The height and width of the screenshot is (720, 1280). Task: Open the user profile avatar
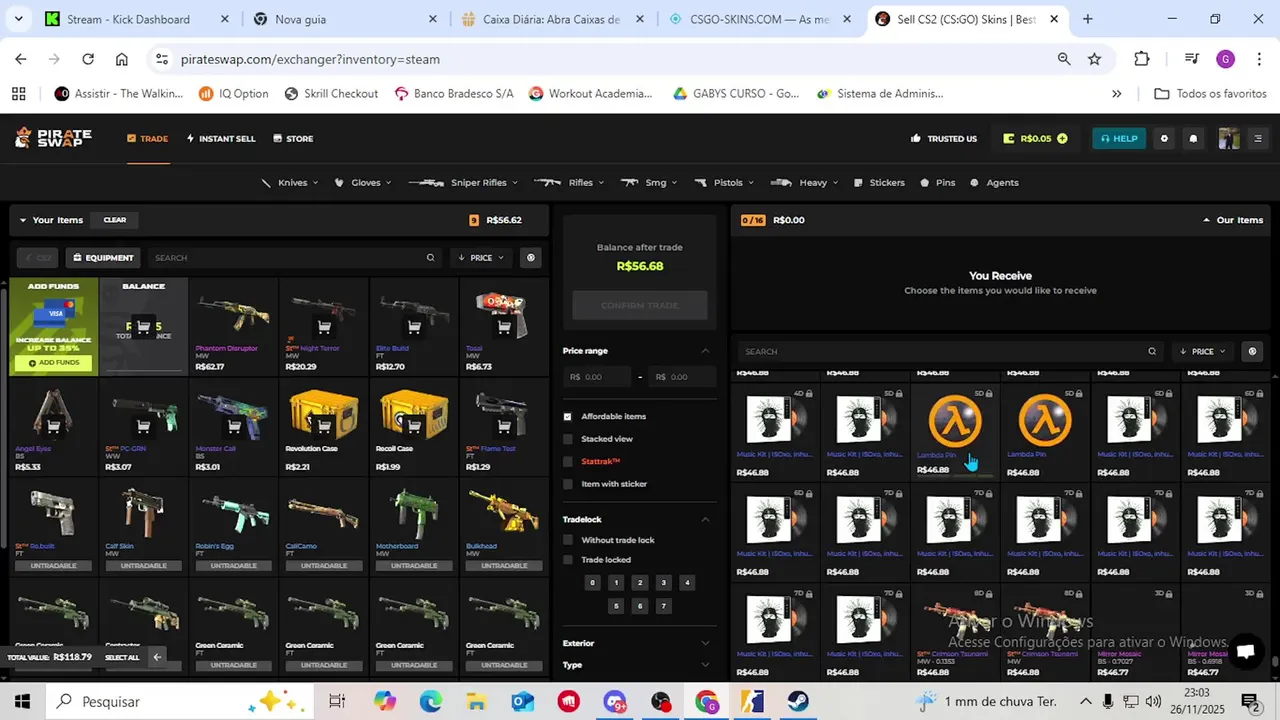point(1228,139)
